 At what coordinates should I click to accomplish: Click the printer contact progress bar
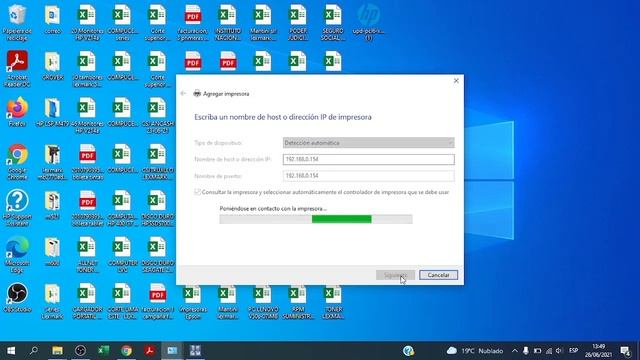click(316, 219)
